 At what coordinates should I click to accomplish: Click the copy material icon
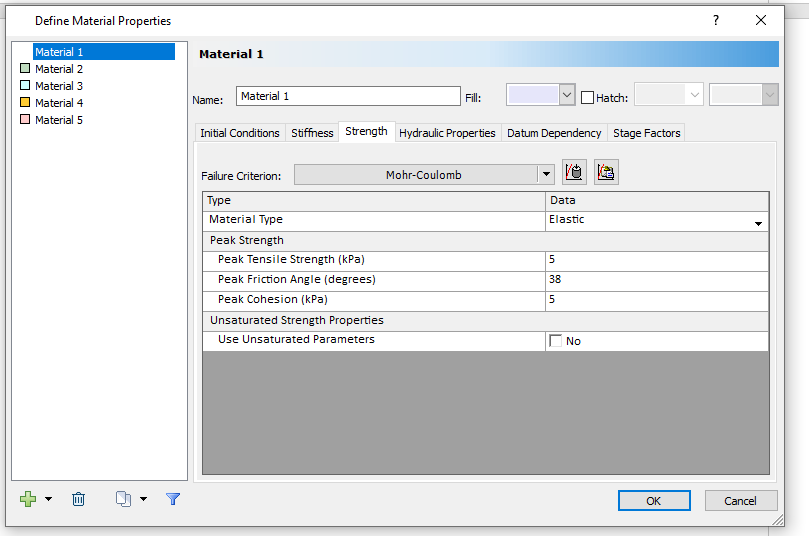point(123,499)
